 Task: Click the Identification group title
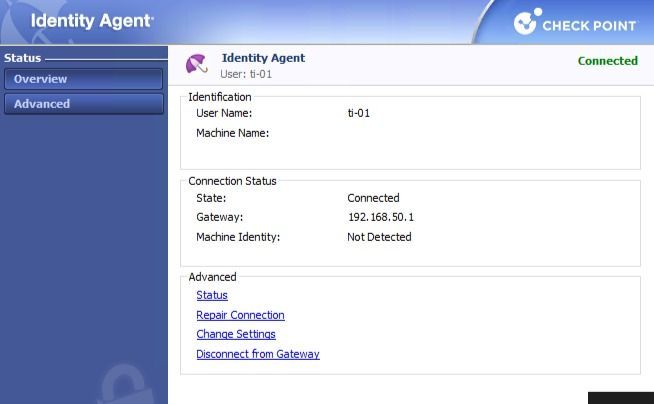pos(220,97)
